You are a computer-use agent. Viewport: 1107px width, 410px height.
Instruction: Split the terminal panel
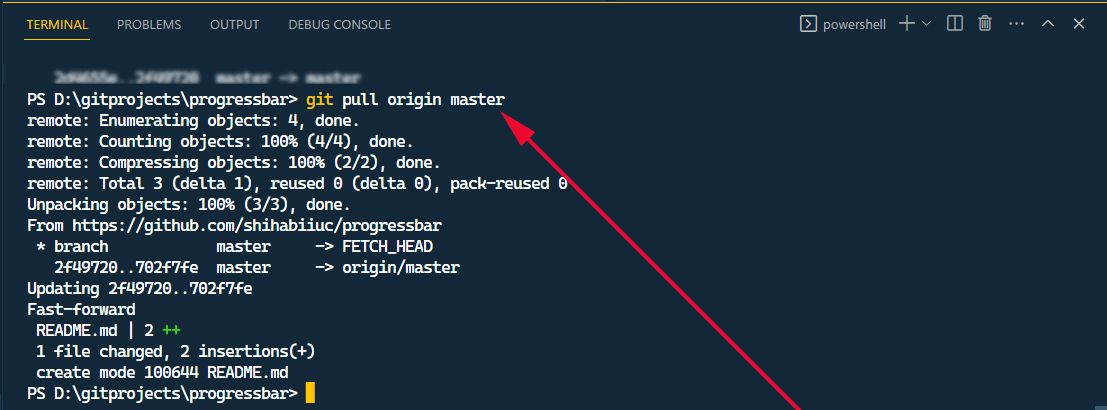click(955, 24)
